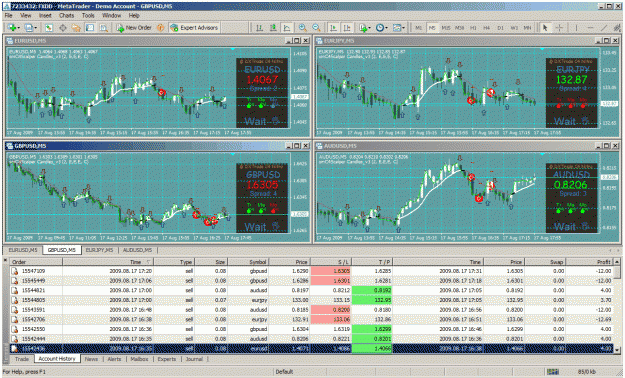Toggle the Market Watch window icon

49,28
